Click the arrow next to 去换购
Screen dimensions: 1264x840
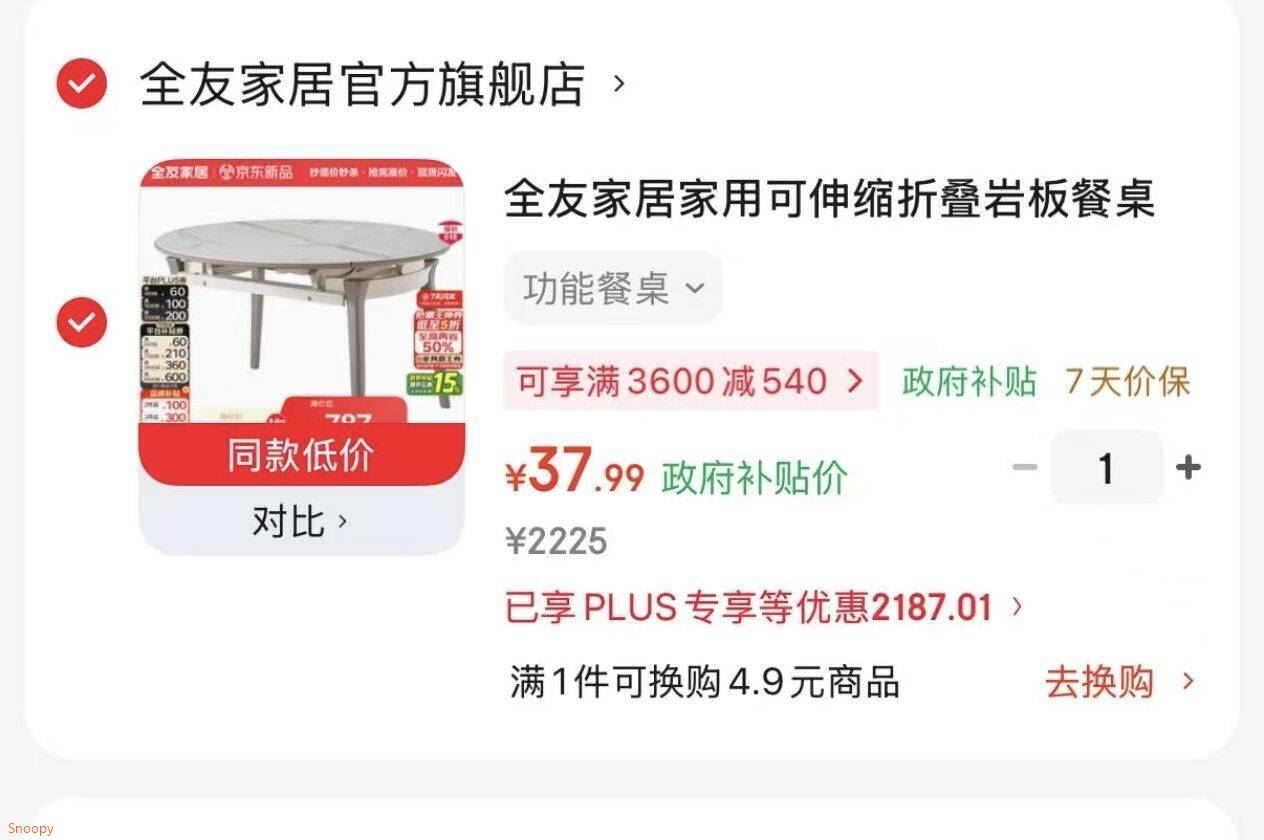pyautogui.click(x=1188, y=682)
